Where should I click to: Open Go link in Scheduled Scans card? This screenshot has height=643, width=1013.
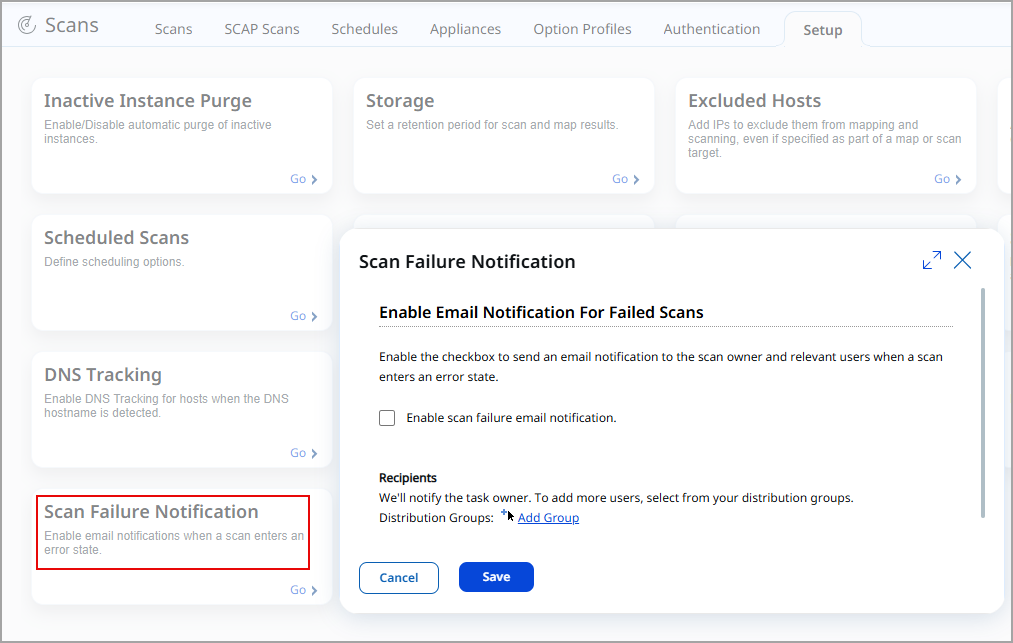click(303, 316)
